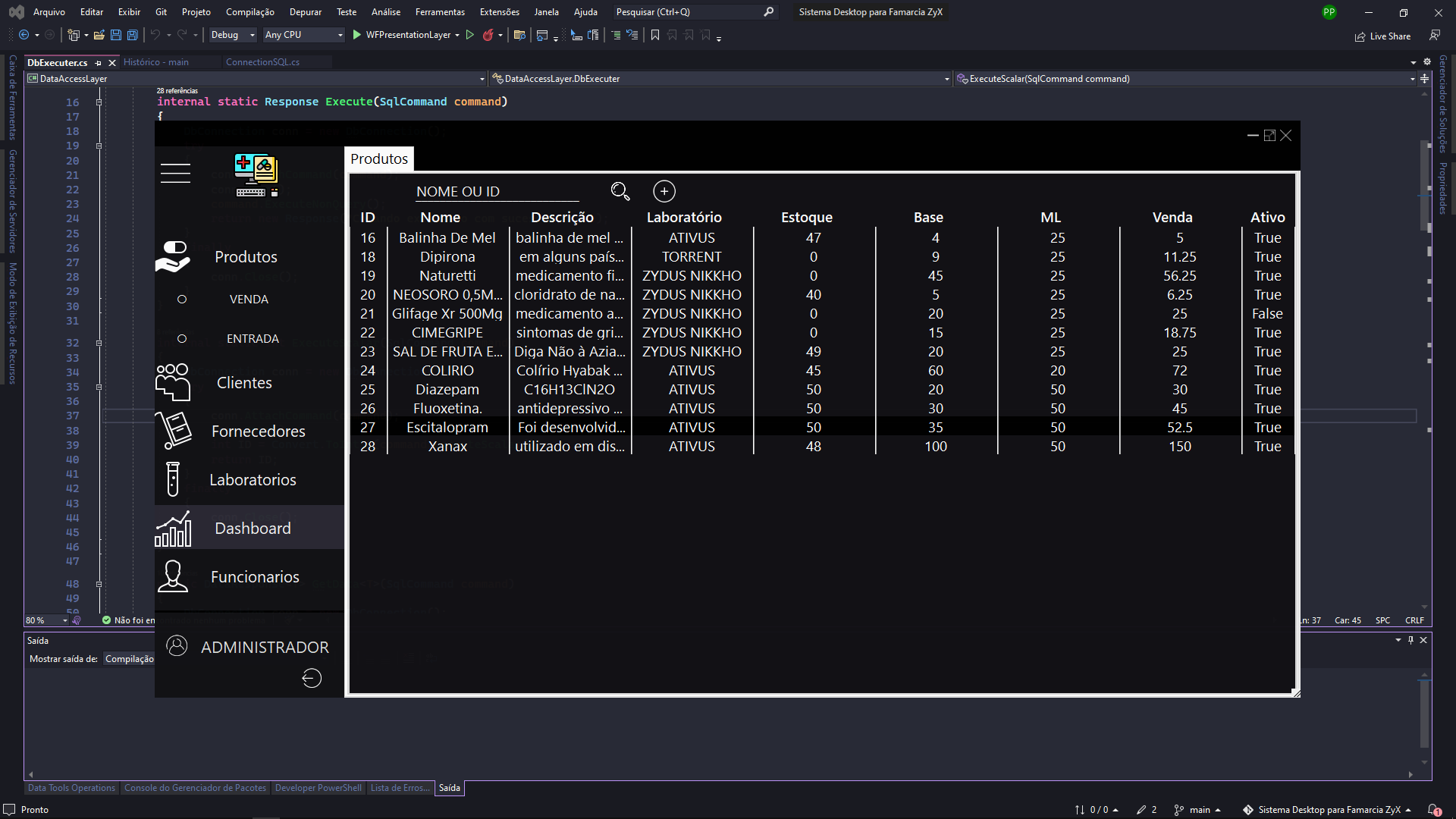Open the Any CPU platform dropdown
1456x819 pixels.
(x=303, y=35)
